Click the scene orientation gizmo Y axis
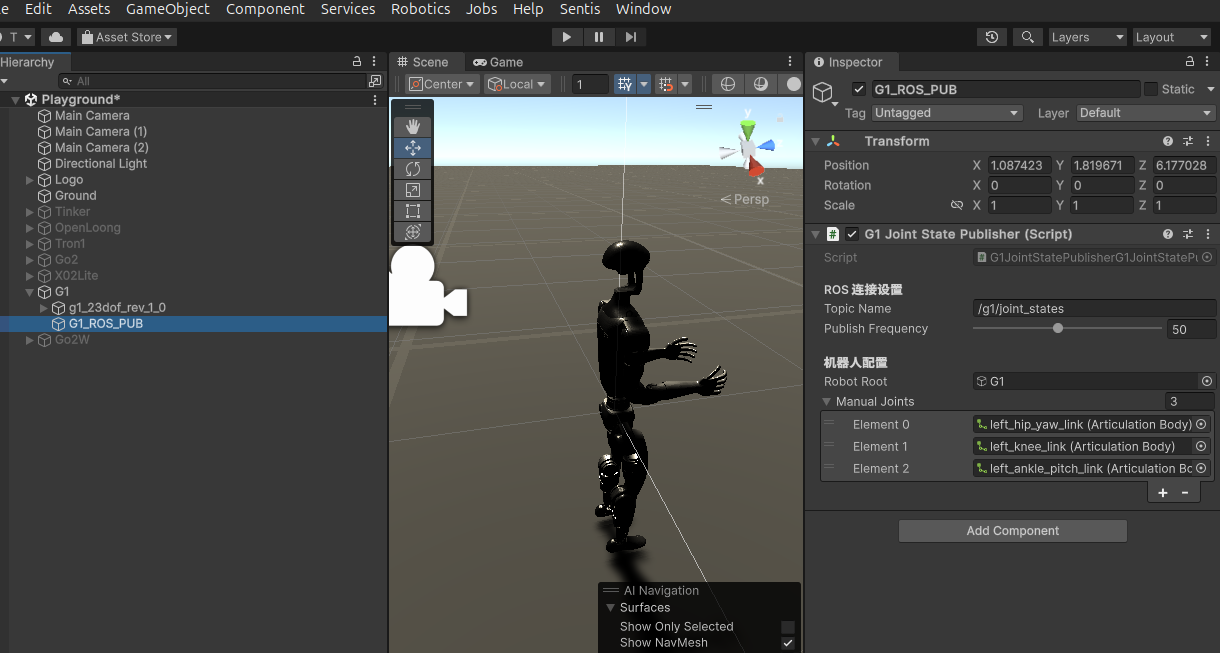The image size is (1220, 653). 748,127
